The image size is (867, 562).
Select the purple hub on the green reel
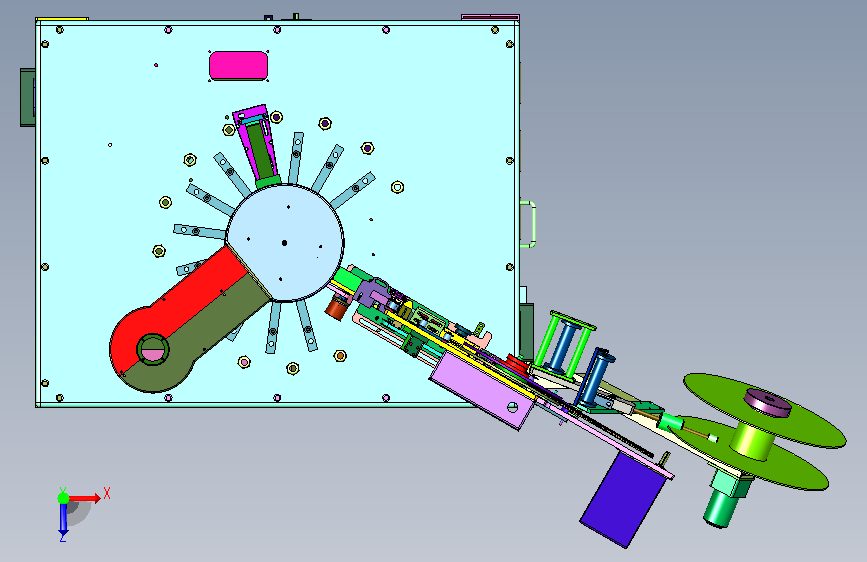(767, 402)
